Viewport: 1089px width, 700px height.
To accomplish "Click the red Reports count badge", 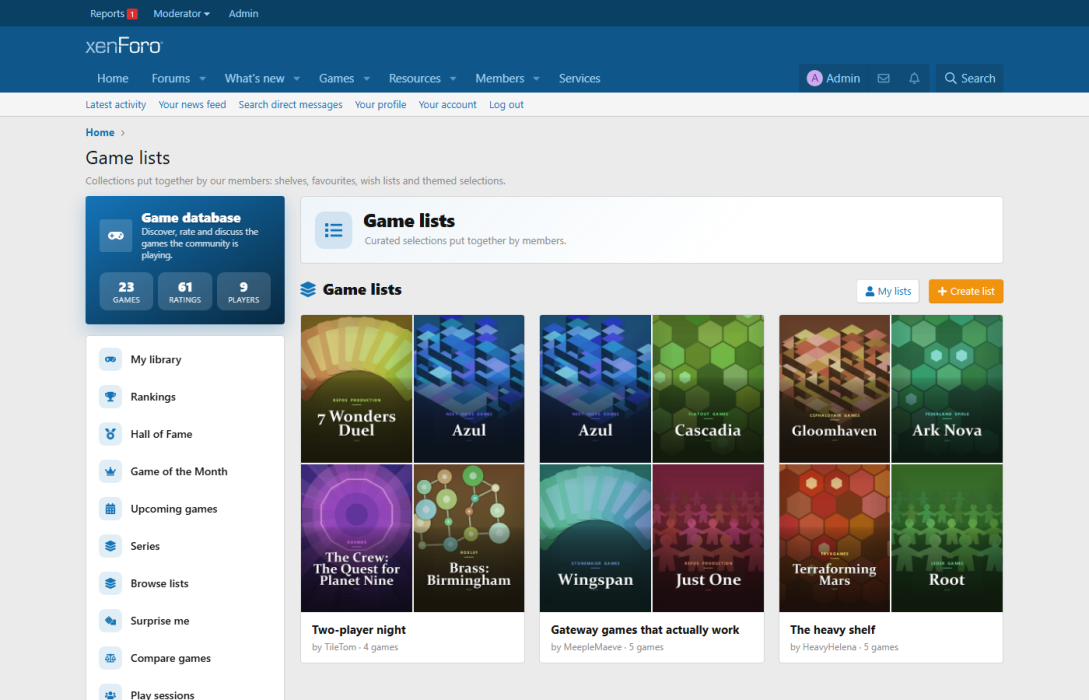I will point(132,14).
